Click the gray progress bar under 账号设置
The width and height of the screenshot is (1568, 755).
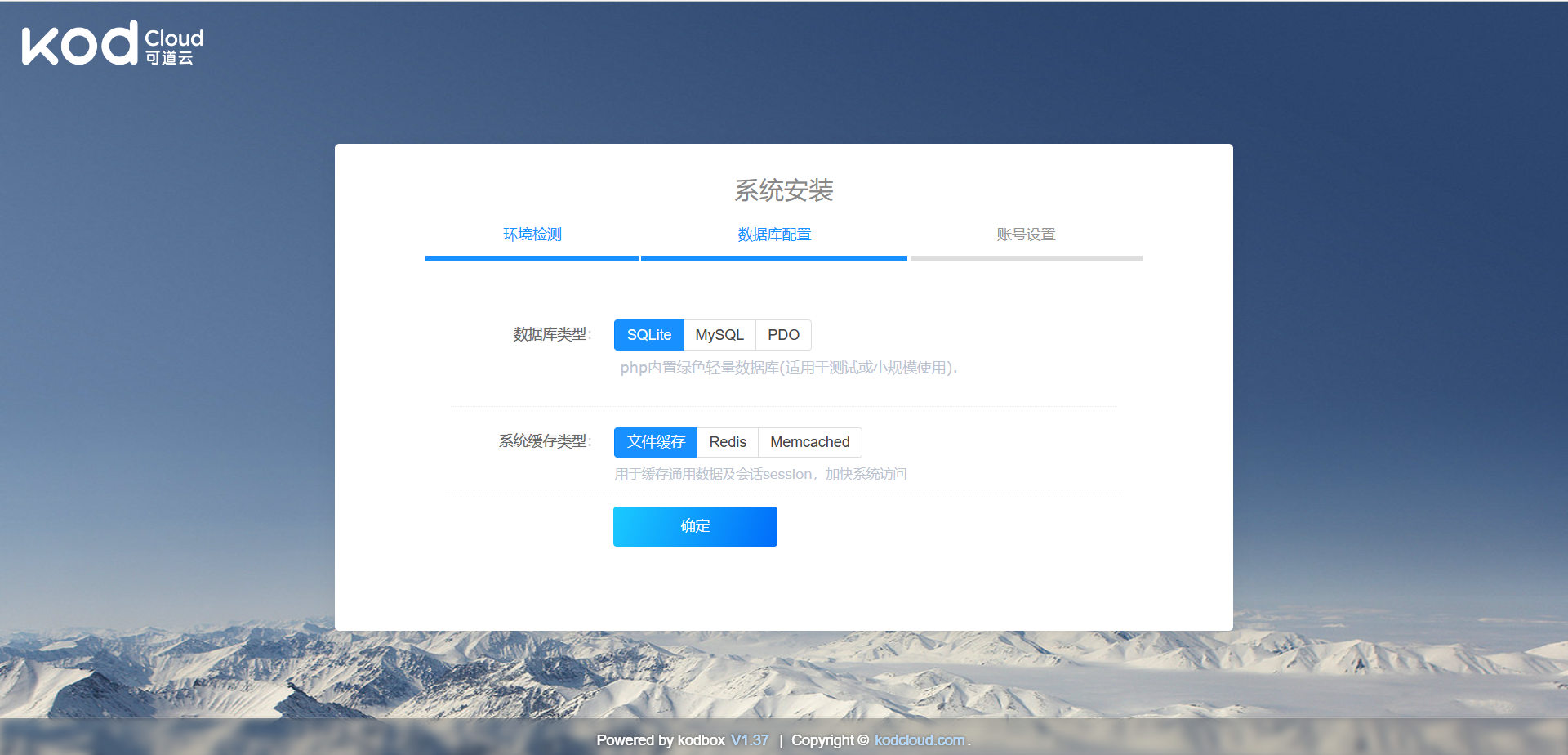pyautogui.click(x=1026, y=258)
